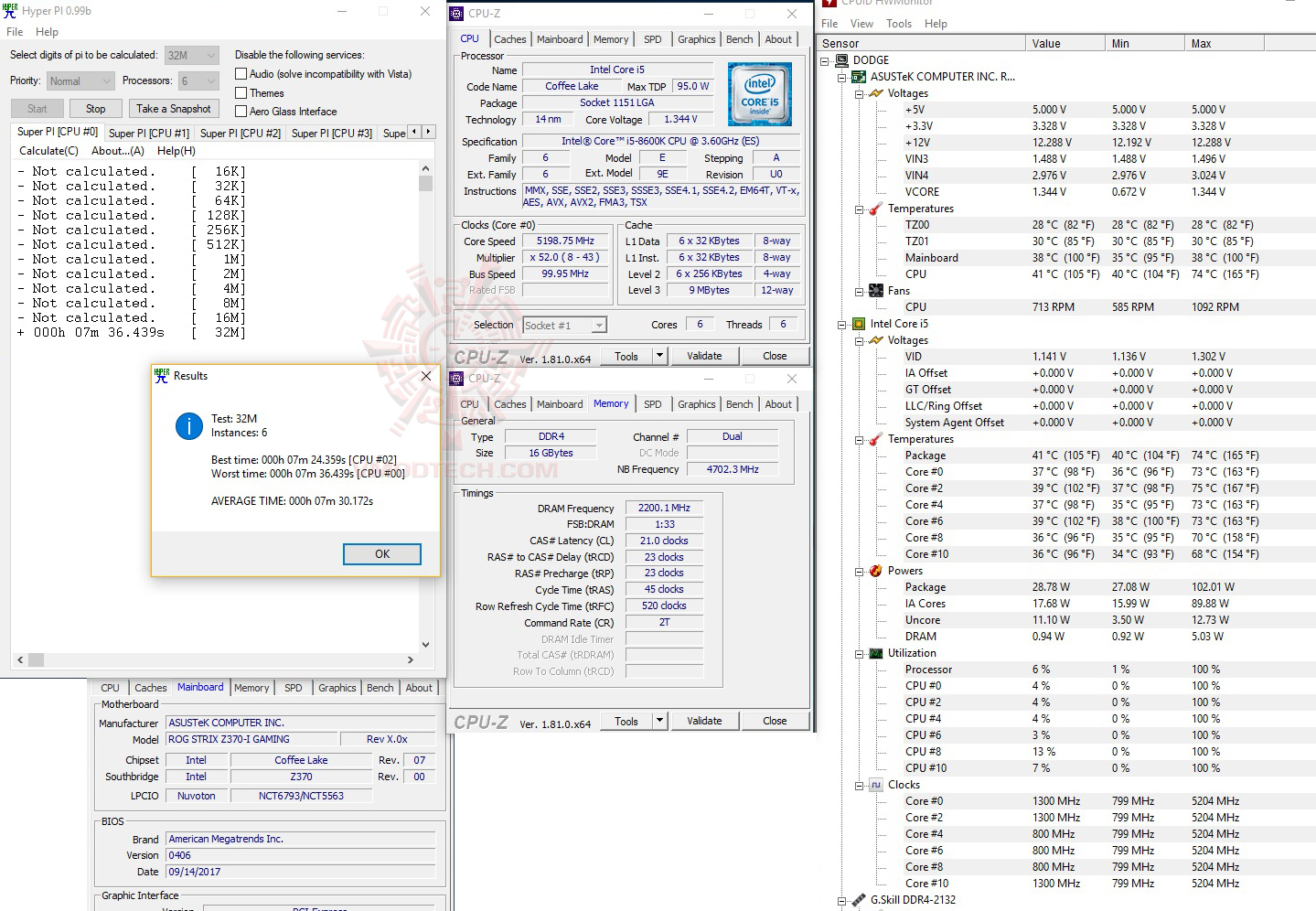Open Tools dropdown arrow in CPU-Z processor window
The image size is (1316, 911).
(x=659, y=356)
